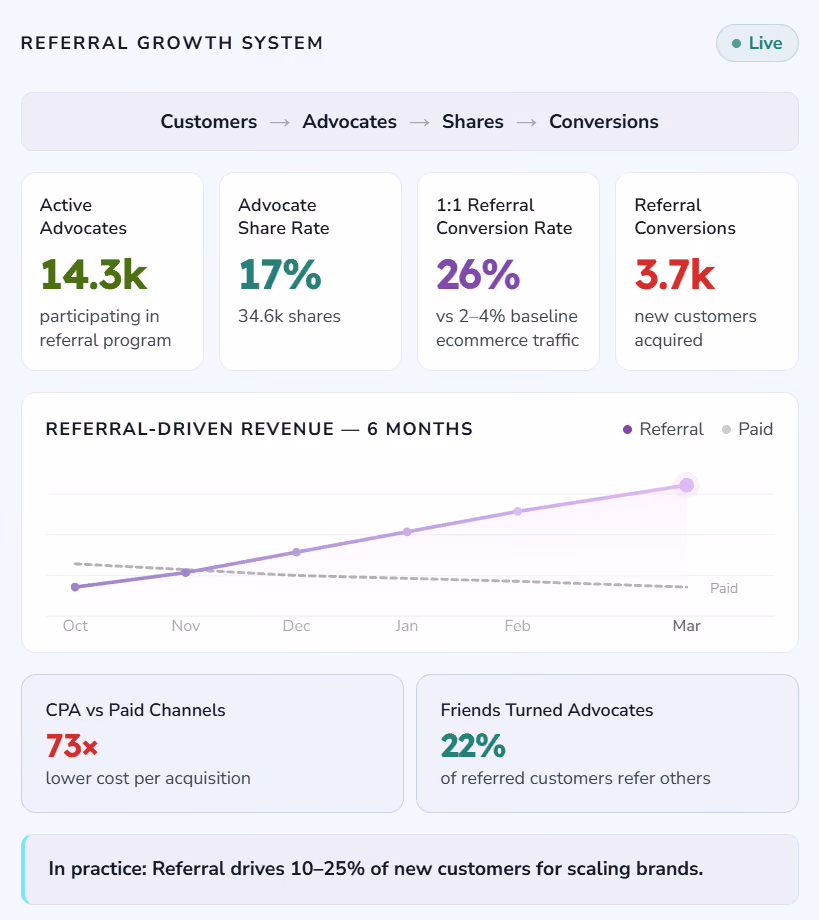This screenshot has width=819, height=920.
Task: Toggle the Paid legend item
Action: [747, 429]
